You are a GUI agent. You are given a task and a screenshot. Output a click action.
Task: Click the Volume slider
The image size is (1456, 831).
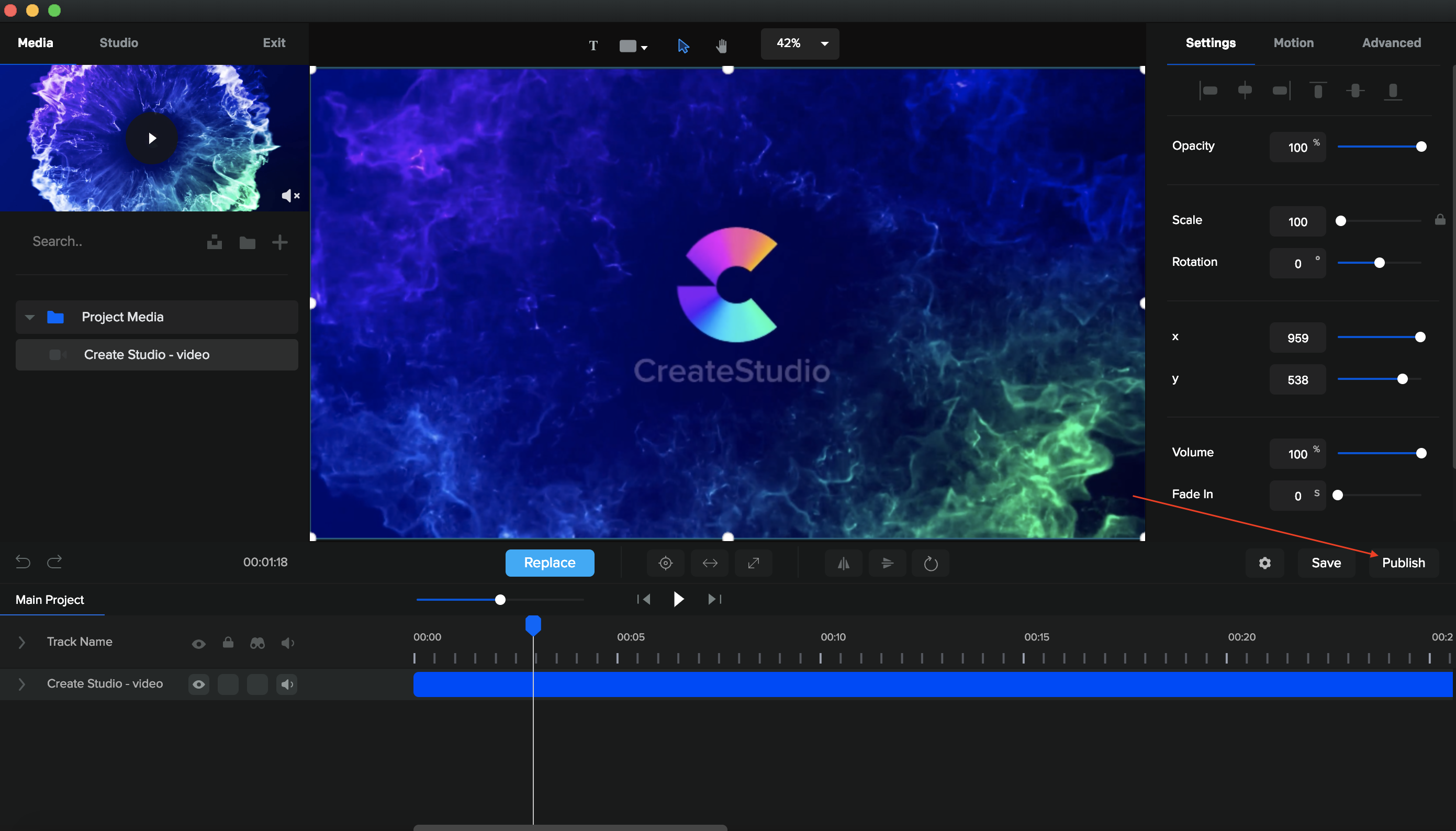(1379, 453)
